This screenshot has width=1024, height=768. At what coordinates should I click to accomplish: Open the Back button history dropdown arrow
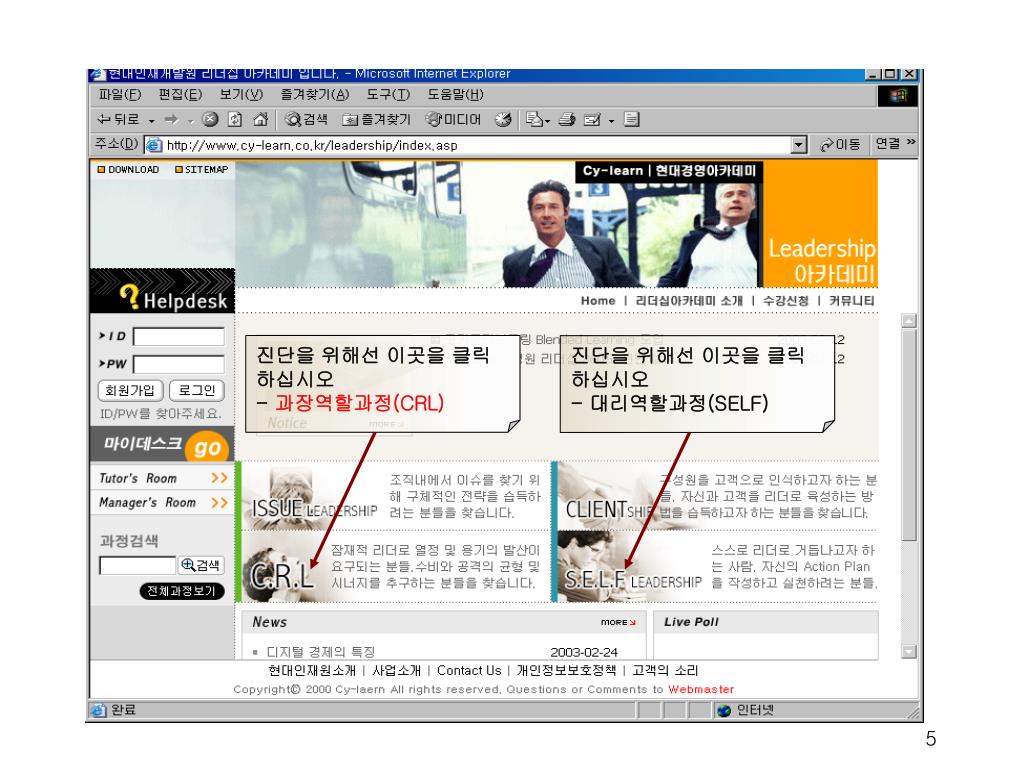tap(152, 121)
